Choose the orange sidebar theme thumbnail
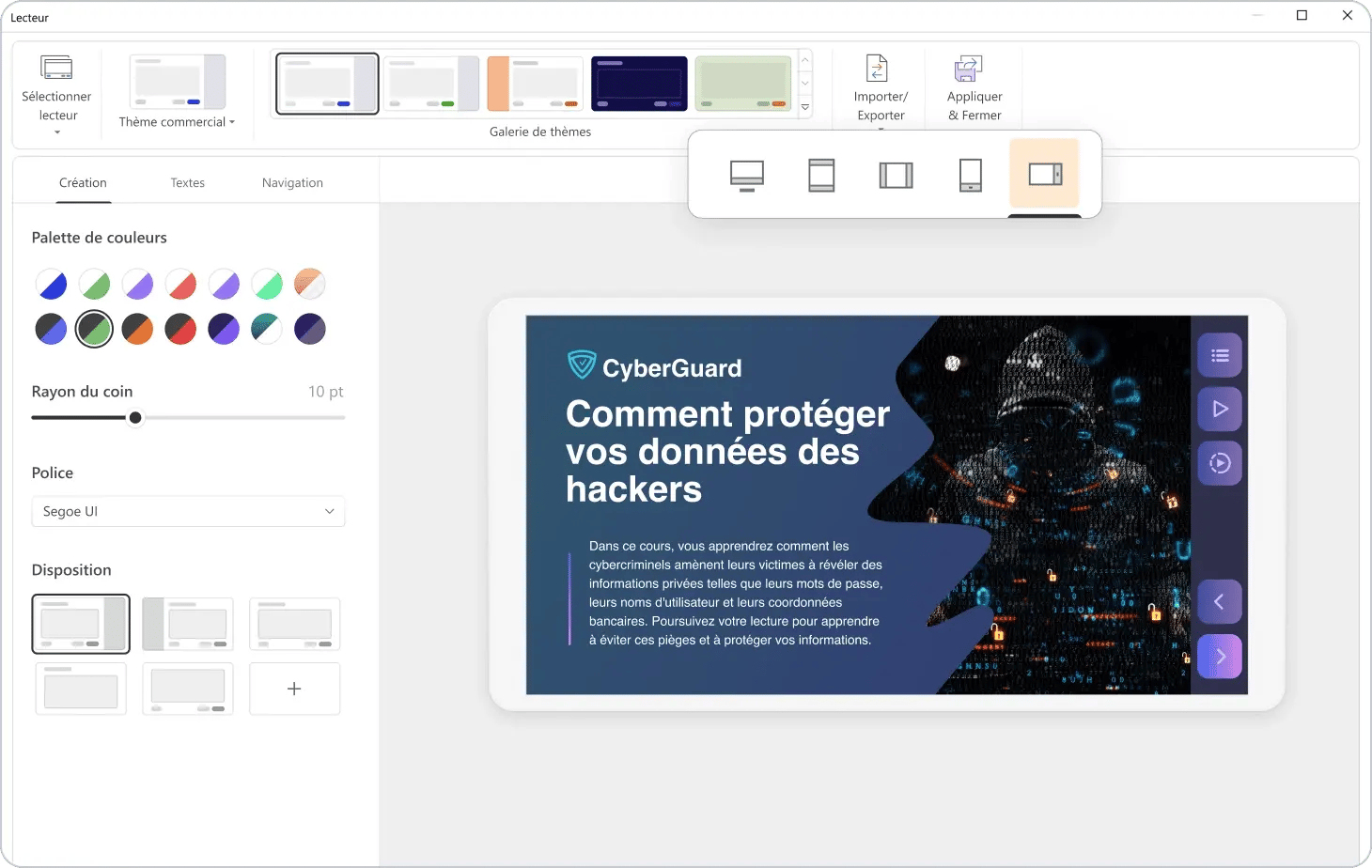 tap(535, 84)
